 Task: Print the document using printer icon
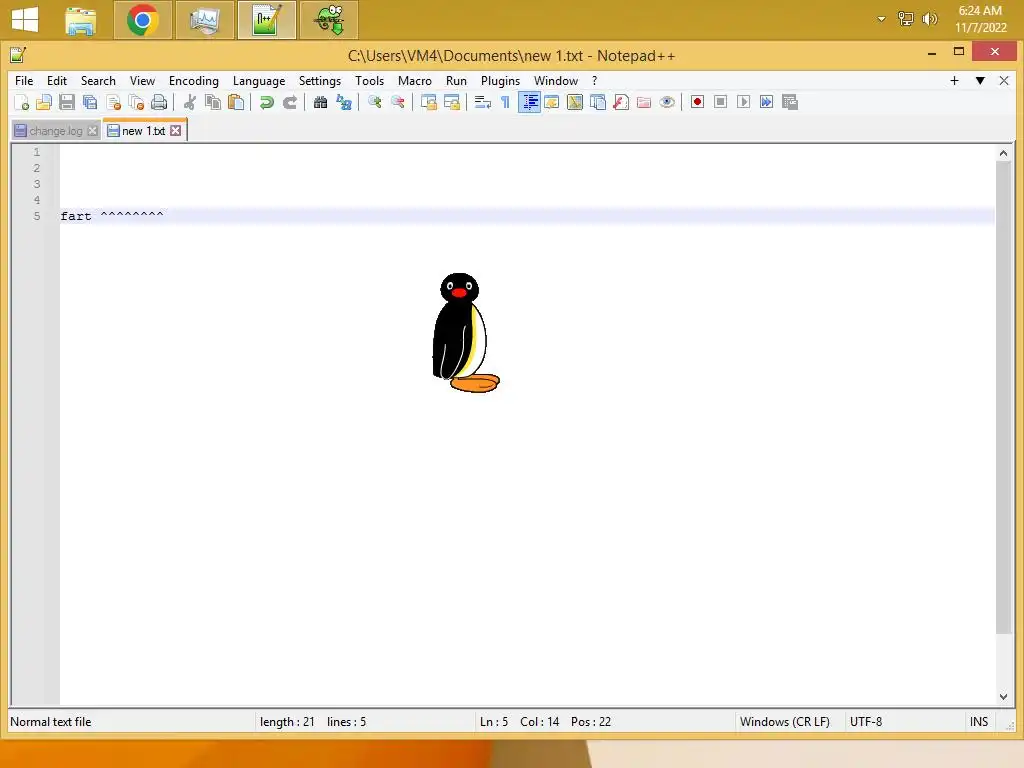click(159, 103)
